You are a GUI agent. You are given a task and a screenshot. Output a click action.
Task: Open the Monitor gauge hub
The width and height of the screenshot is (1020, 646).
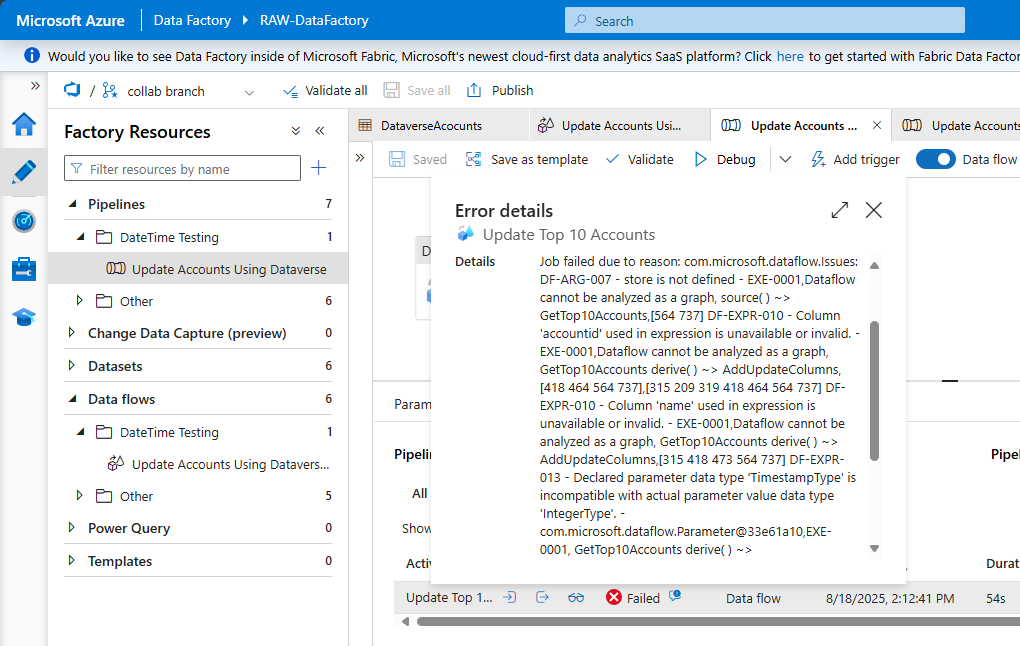(x=24, y=221)
